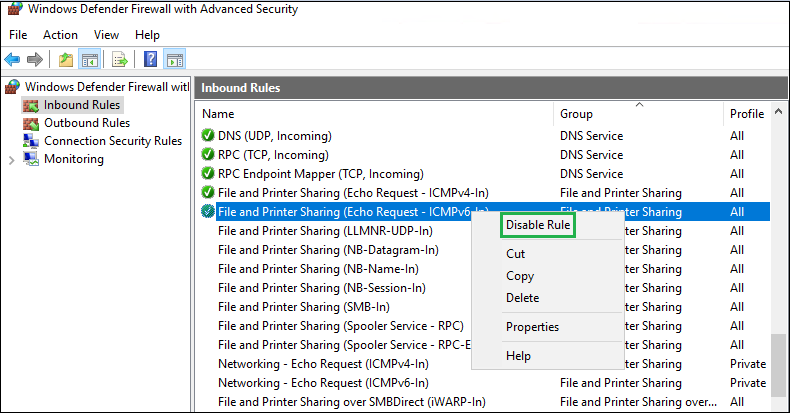Choose Properties in the context menu
Screen dimensions: 790x414
(532, 327)
